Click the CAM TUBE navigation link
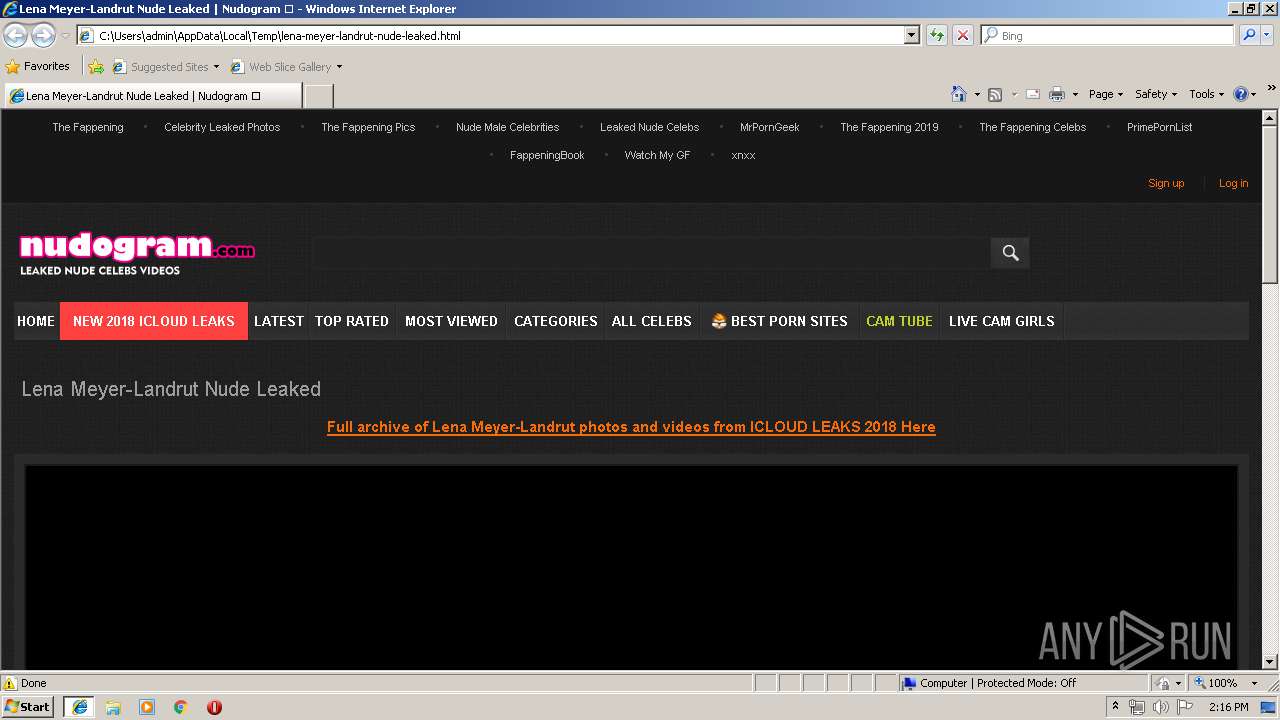The image size is (1280, 720). 899,321
